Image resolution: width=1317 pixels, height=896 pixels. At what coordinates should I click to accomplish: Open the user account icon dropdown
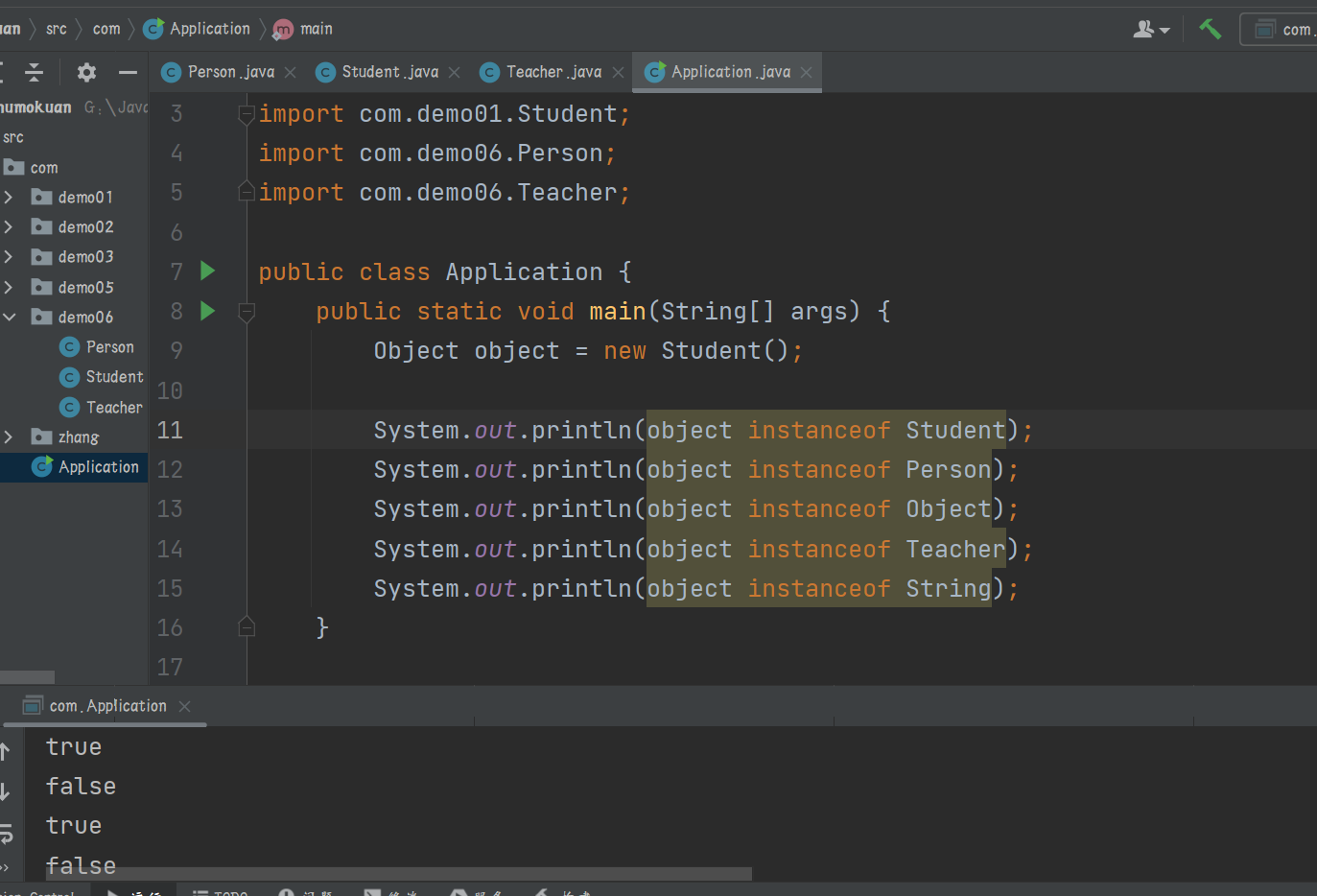[1151, 30]
